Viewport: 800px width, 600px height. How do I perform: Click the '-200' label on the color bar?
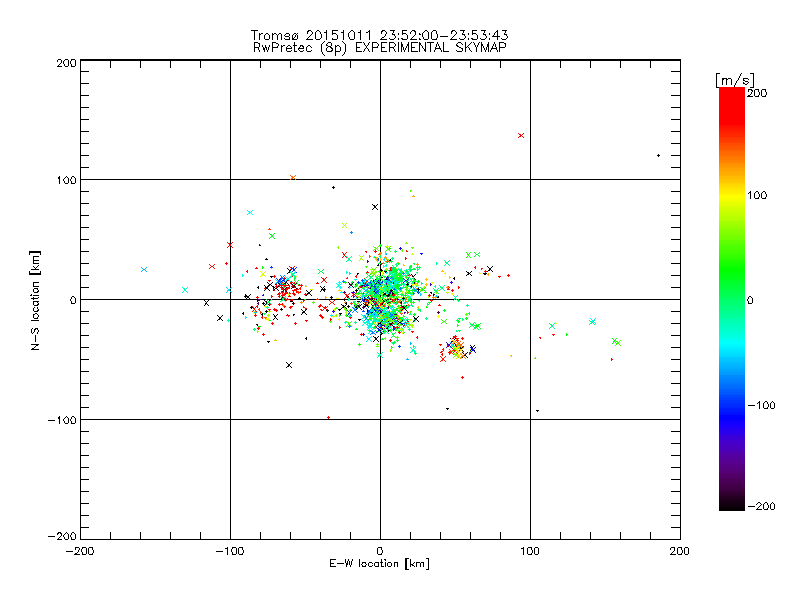[761, 507]
